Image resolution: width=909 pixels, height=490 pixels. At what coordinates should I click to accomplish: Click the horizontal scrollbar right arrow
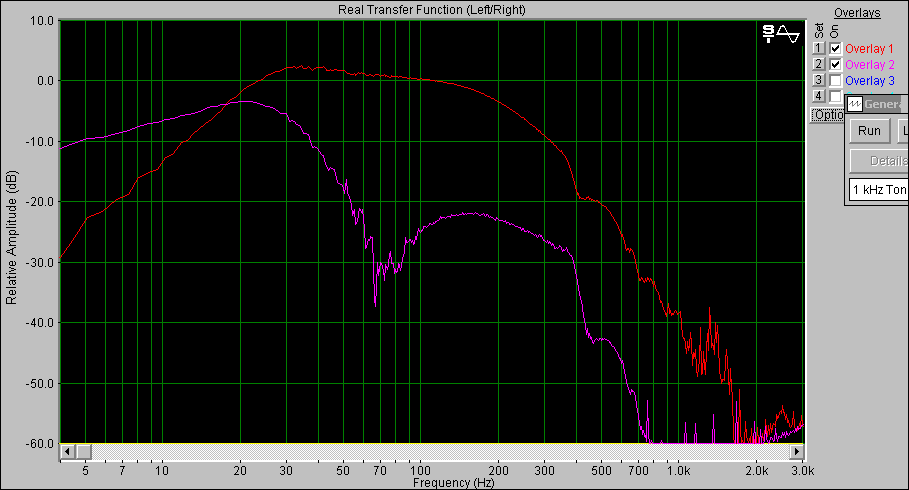click(x=797, y=451)
